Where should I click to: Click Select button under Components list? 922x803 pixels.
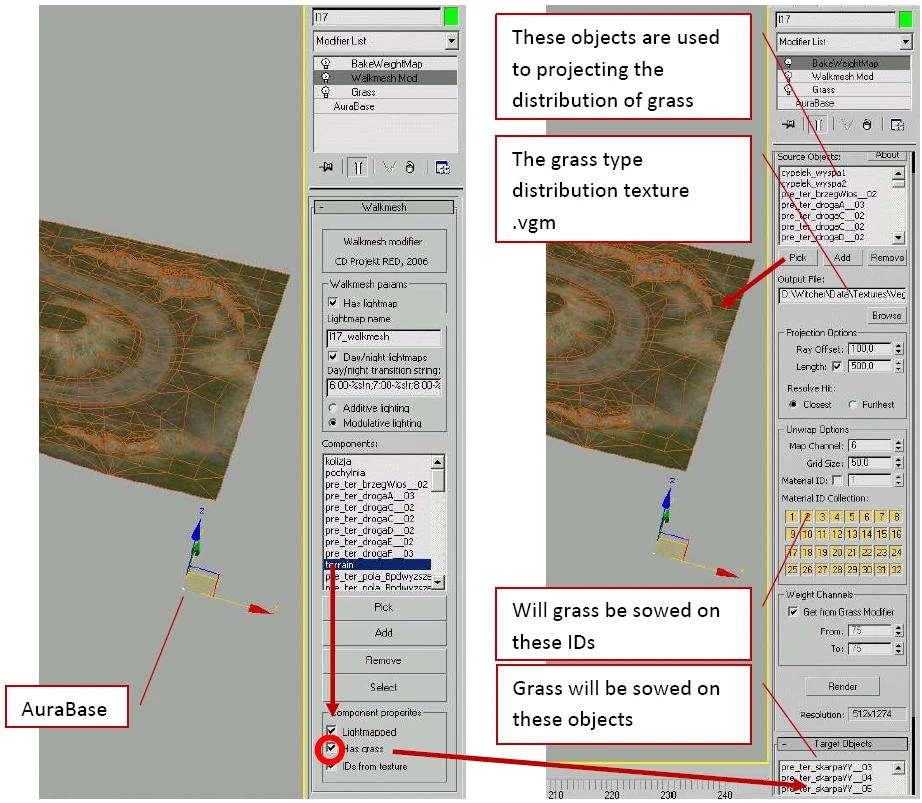384,687
